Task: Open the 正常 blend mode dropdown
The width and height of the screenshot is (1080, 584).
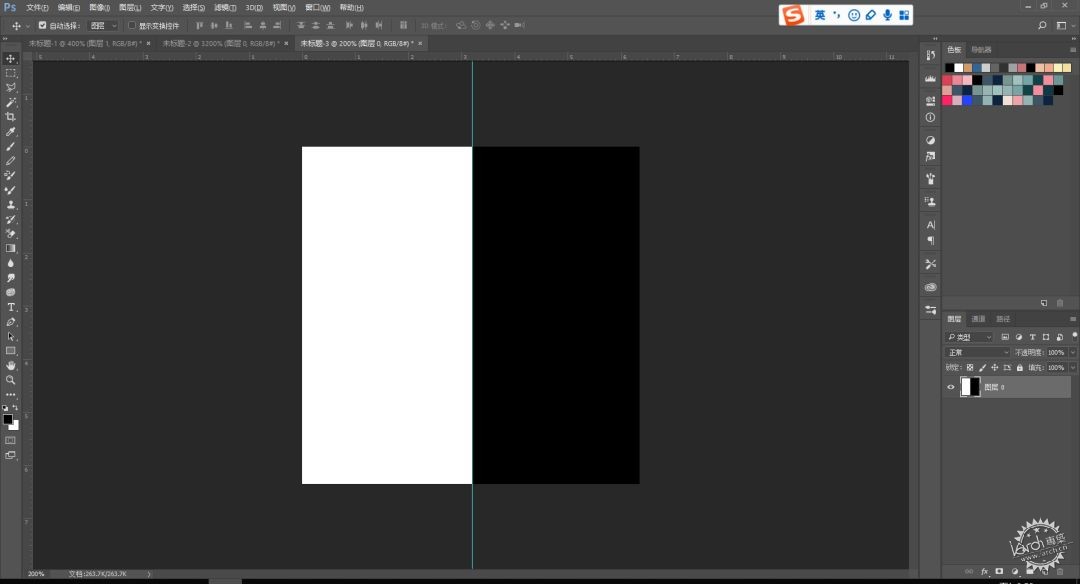Action: point(978,352)
